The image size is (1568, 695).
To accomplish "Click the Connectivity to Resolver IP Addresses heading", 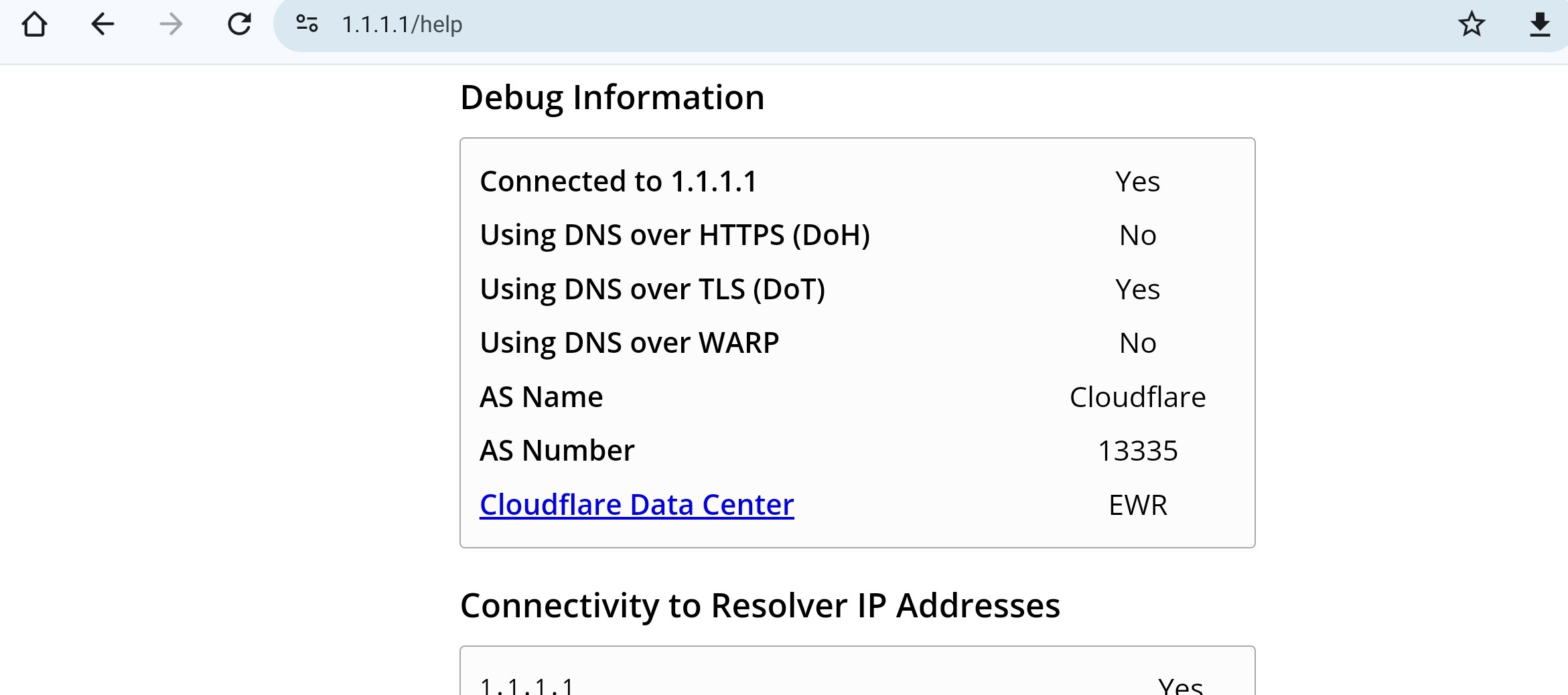I will 760,606.
